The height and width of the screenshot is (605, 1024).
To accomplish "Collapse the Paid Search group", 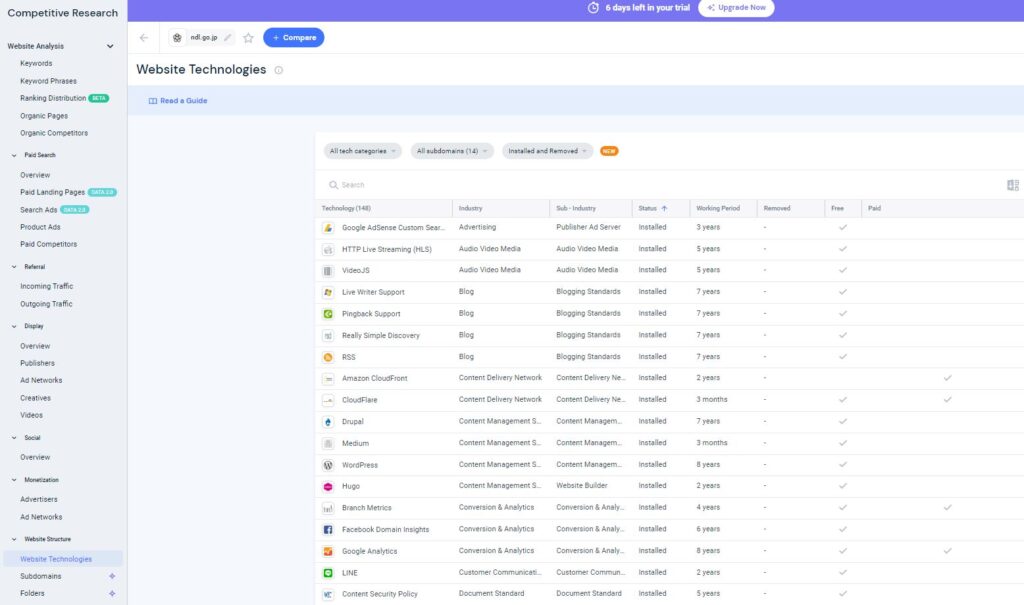I will coord(14,155).
